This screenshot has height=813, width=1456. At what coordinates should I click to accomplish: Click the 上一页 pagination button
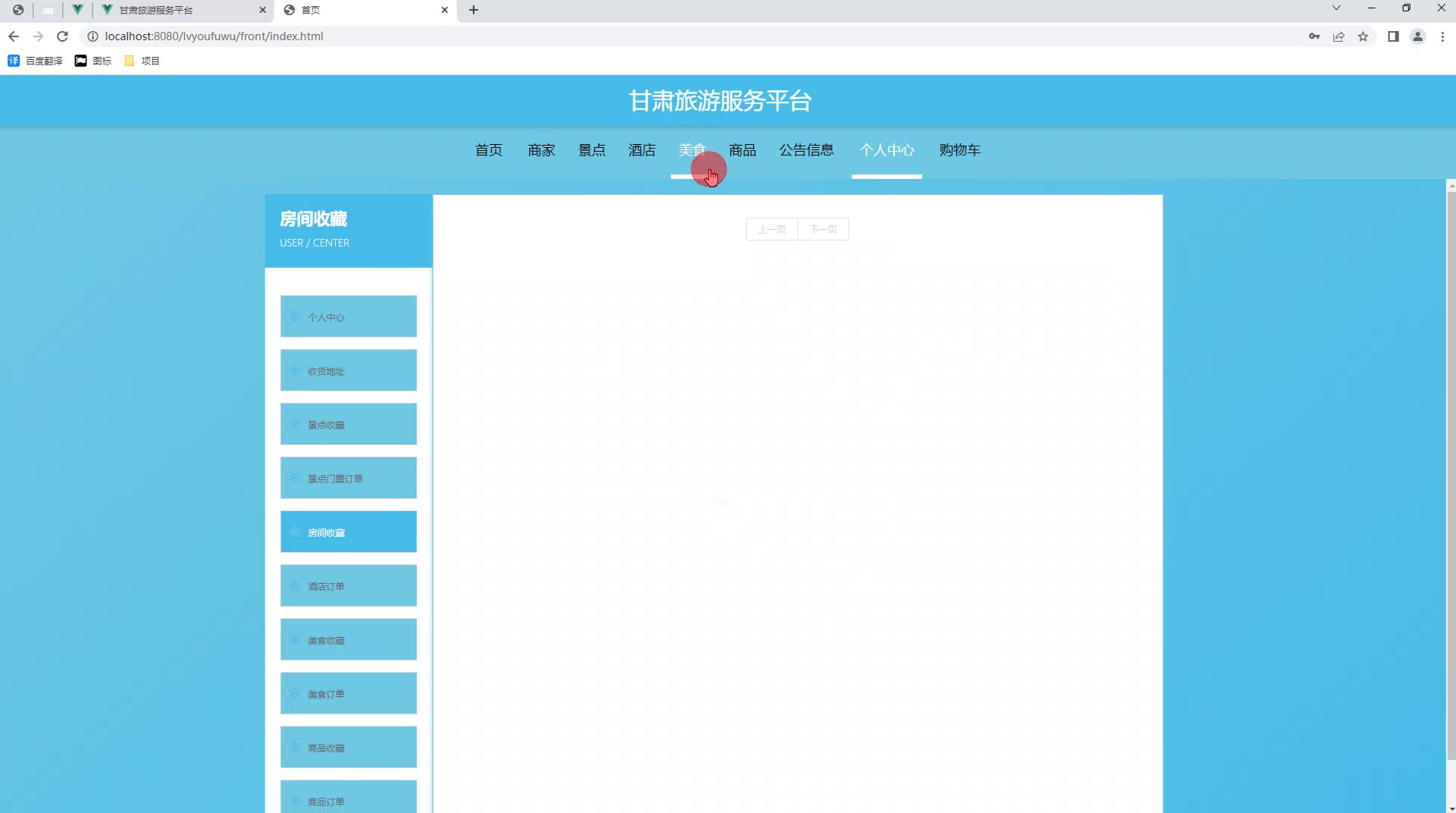click(x=772, y=229)
